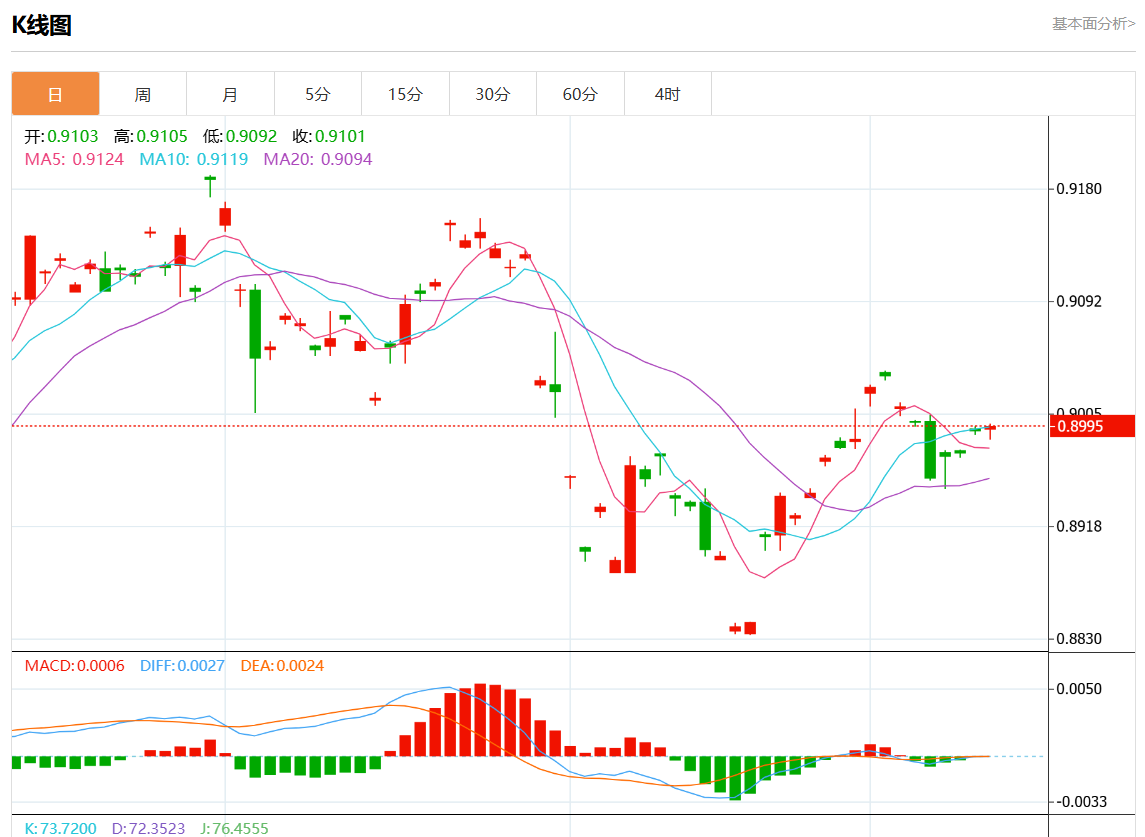
Task: Click the MA20: 0.9094 indicator label
Action: coord(318,159)
